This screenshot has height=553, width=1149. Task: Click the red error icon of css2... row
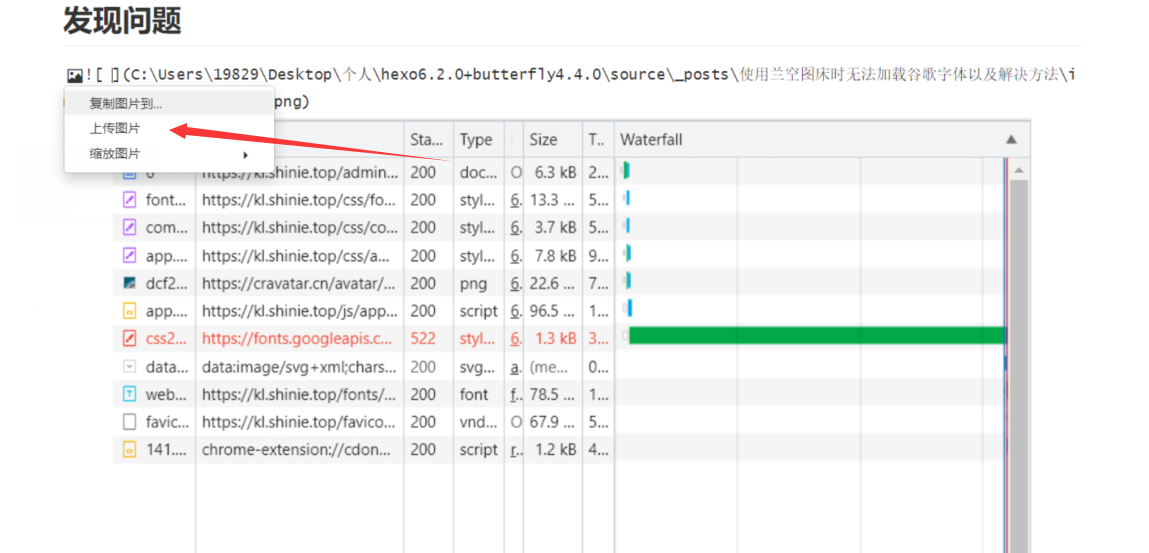click(130, 339)
